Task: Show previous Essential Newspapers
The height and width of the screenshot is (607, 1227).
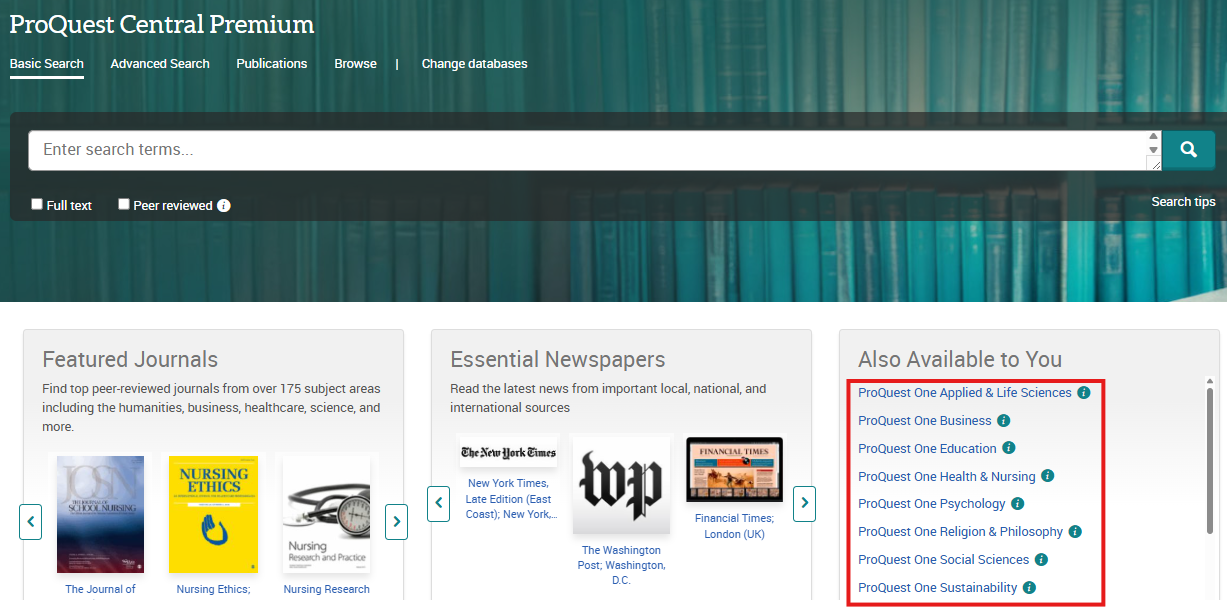Action: (x=438, y=503)
